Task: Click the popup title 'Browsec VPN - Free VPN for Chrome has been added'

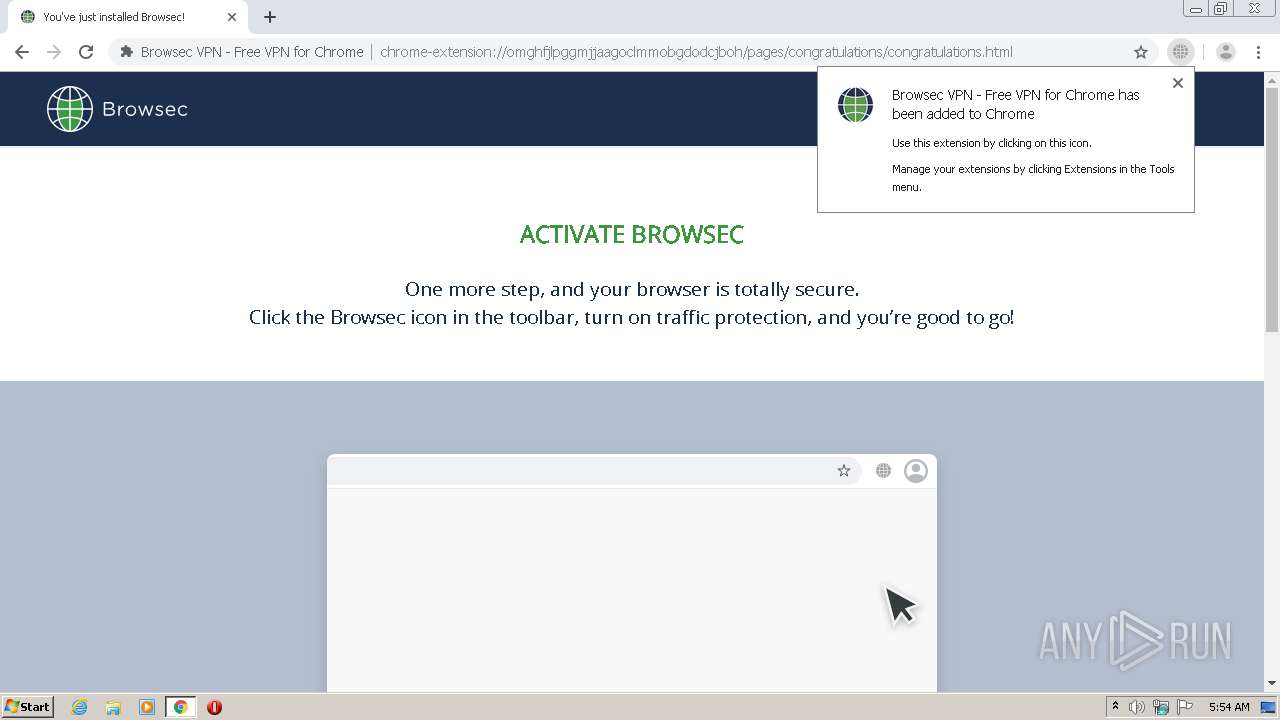Action: click(x=1015, y=104)
